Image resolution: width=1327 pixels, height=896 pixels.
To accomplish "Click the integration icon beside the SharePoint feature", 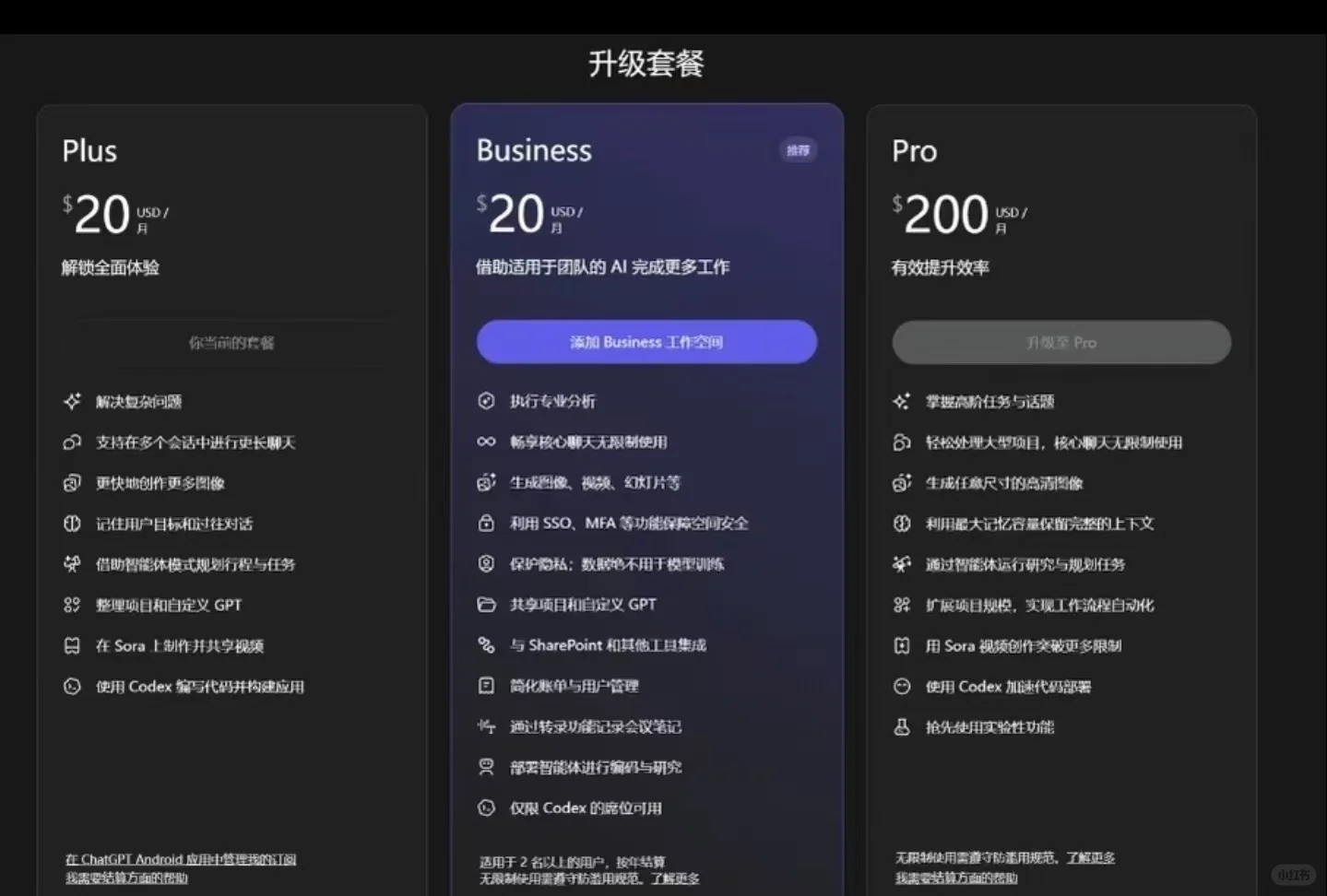I will [486, 644].
